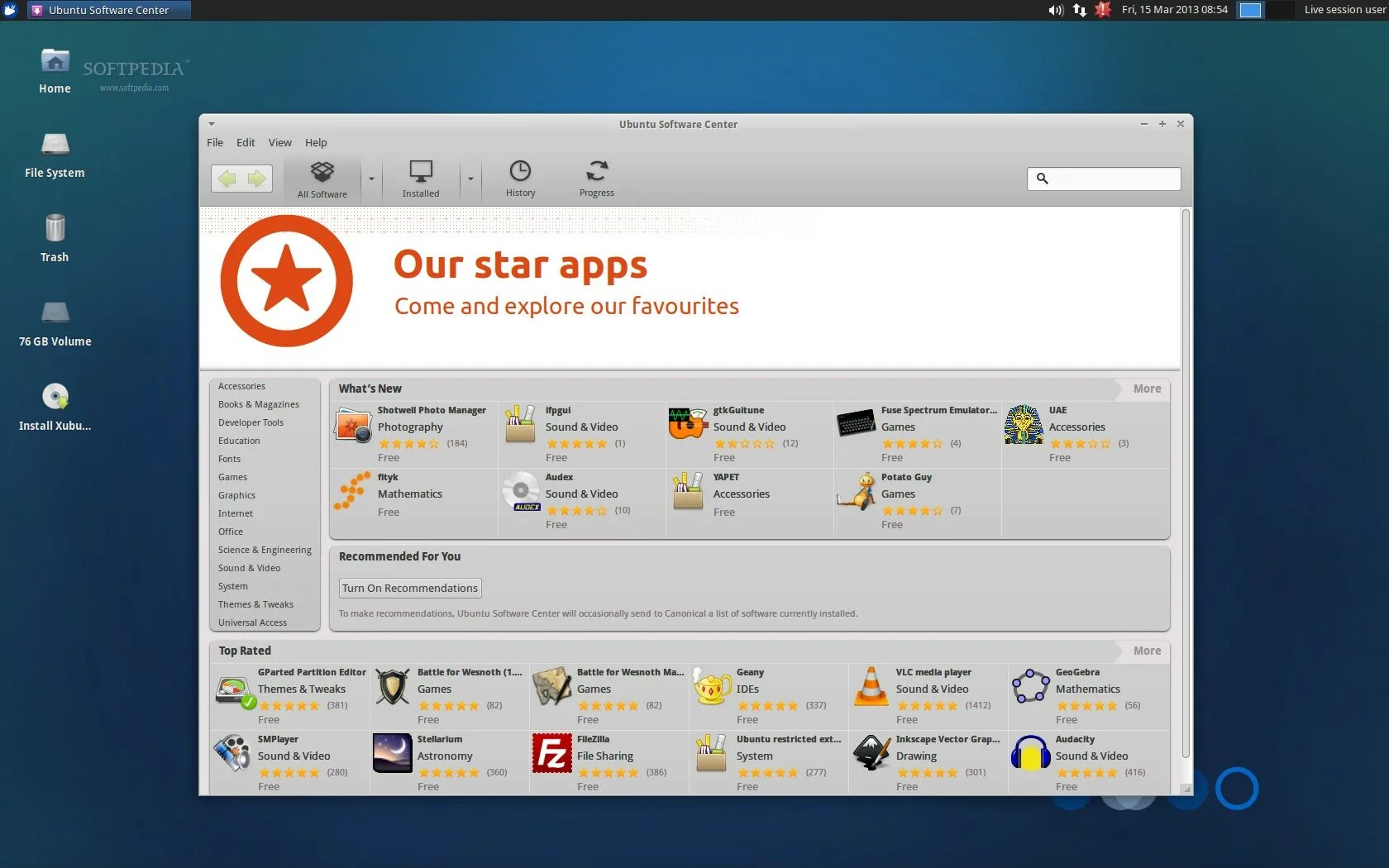The image size is (1389, 868).
Task: Open the Ubuntu restricted ext... icon
Action: [711, 754]
